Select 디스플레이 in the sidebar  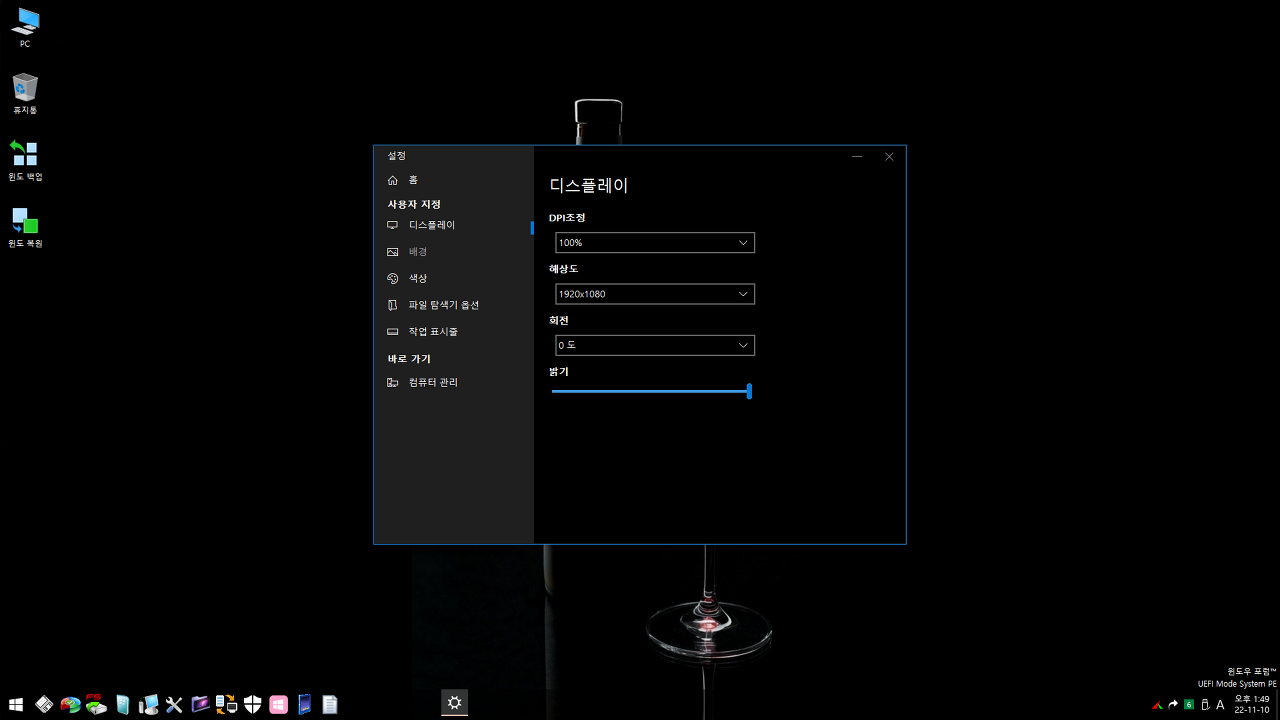click(x=432, y=225)
